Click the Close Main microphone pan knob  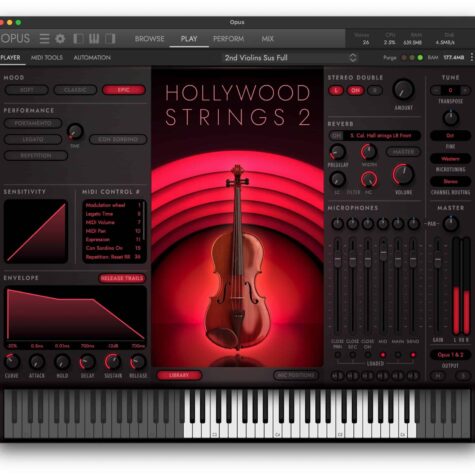[338, 224]
